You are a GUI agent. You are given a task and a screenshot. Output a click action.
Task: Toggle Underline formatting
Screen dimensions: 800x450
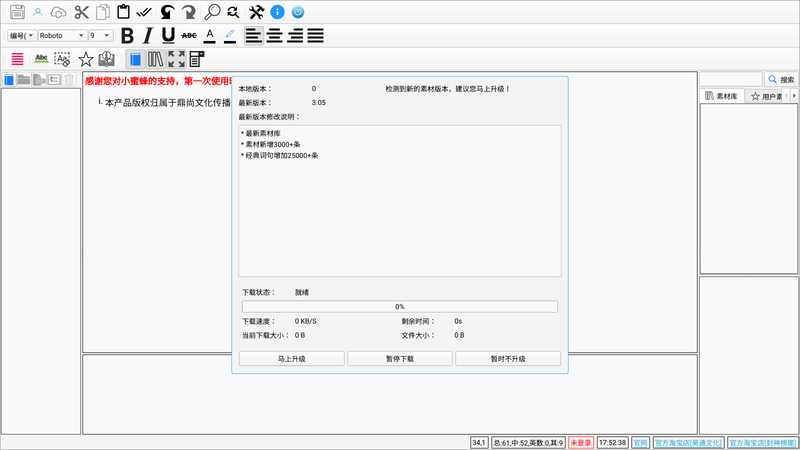coord(167,36)
